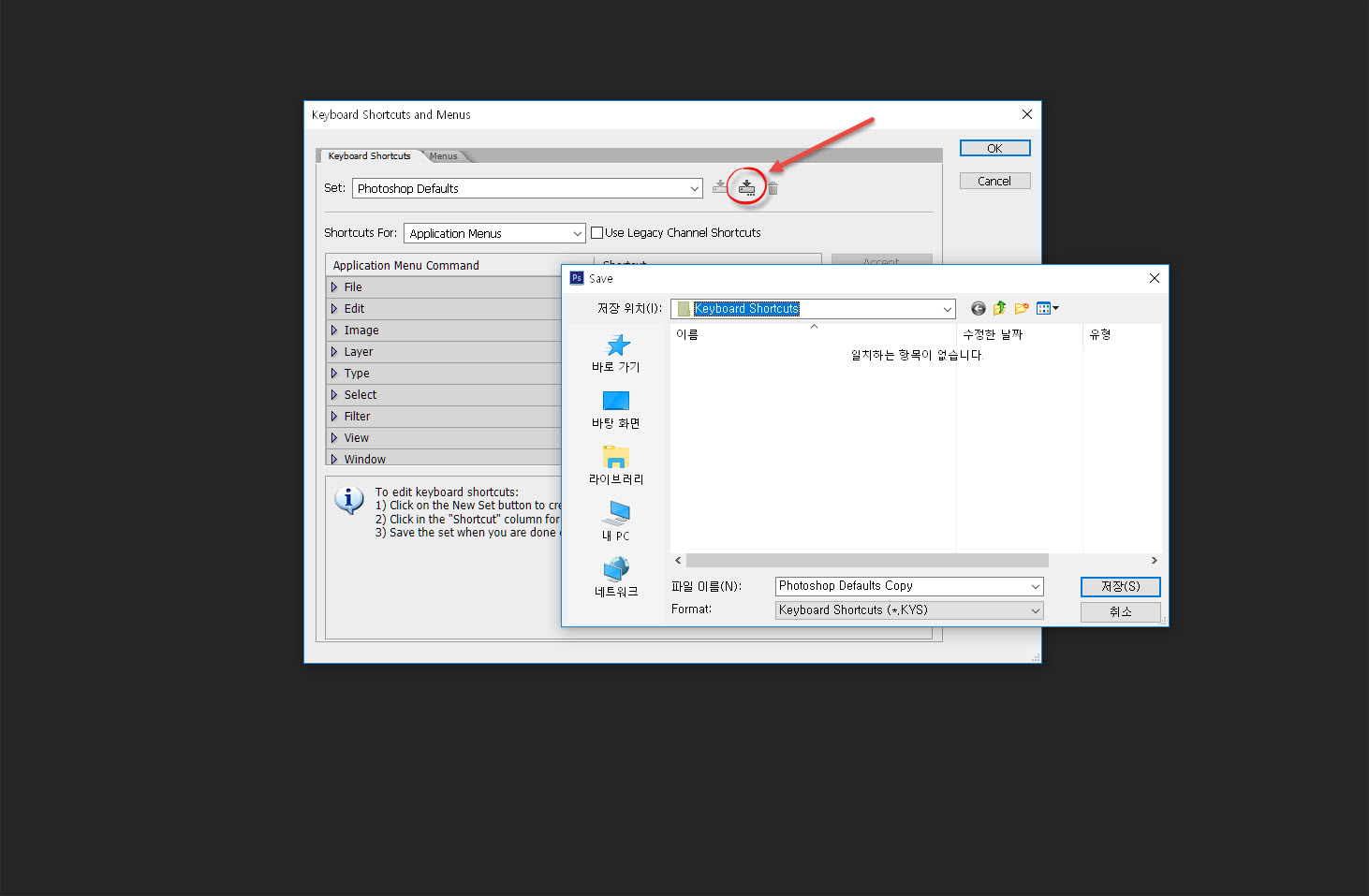Click the delete shortcut set trash icon
The width and height of the screenshot is (1369, 896).
click(x=773, y=188)
